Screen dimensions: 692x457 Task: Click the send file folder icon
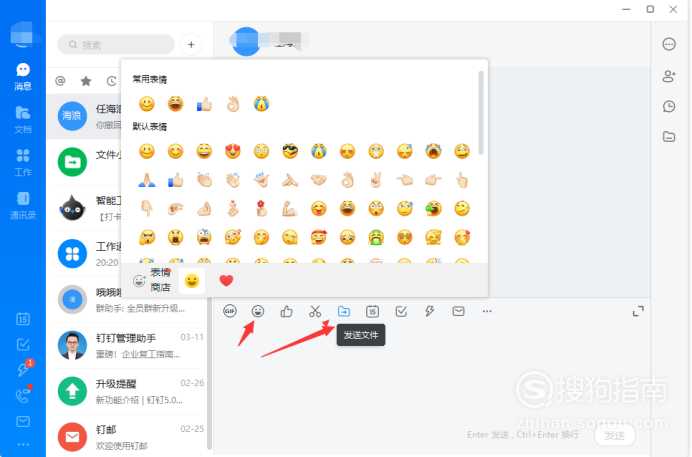pyautogui.click(x=344, y=311)
